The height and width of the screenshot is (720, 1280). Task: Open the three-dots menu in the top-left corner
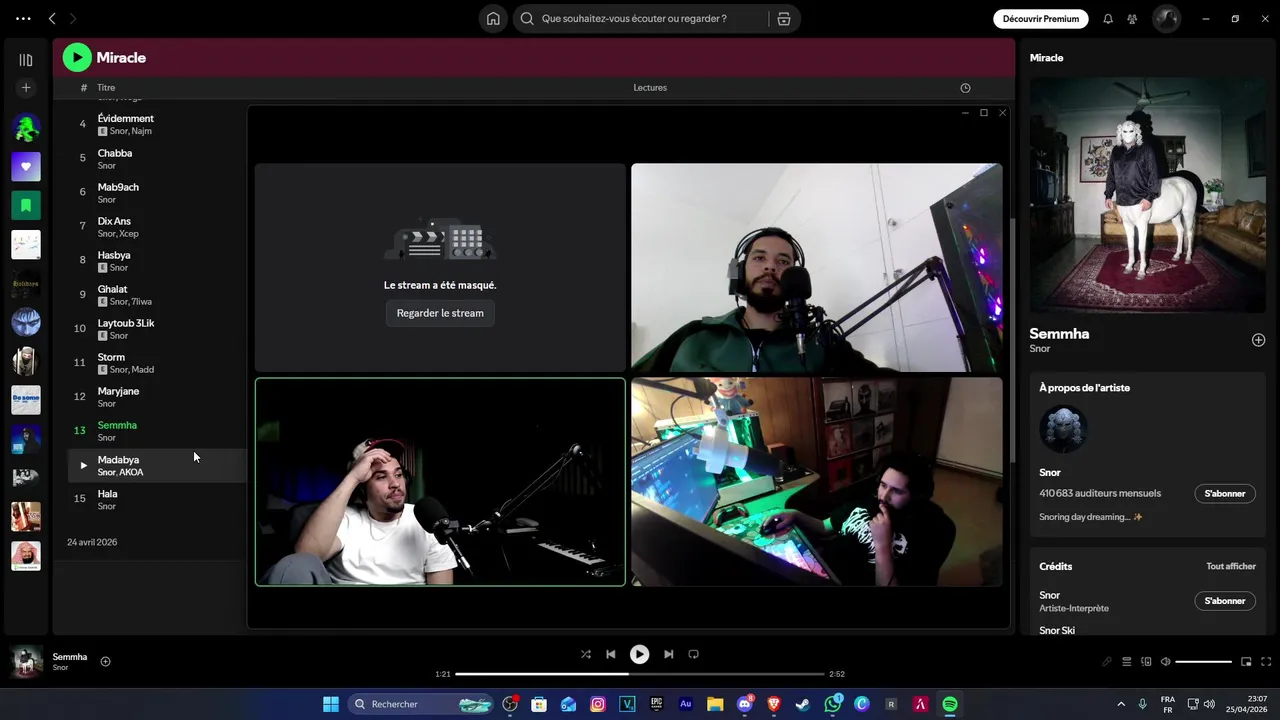pyautogui.click(x=24, y=19)
